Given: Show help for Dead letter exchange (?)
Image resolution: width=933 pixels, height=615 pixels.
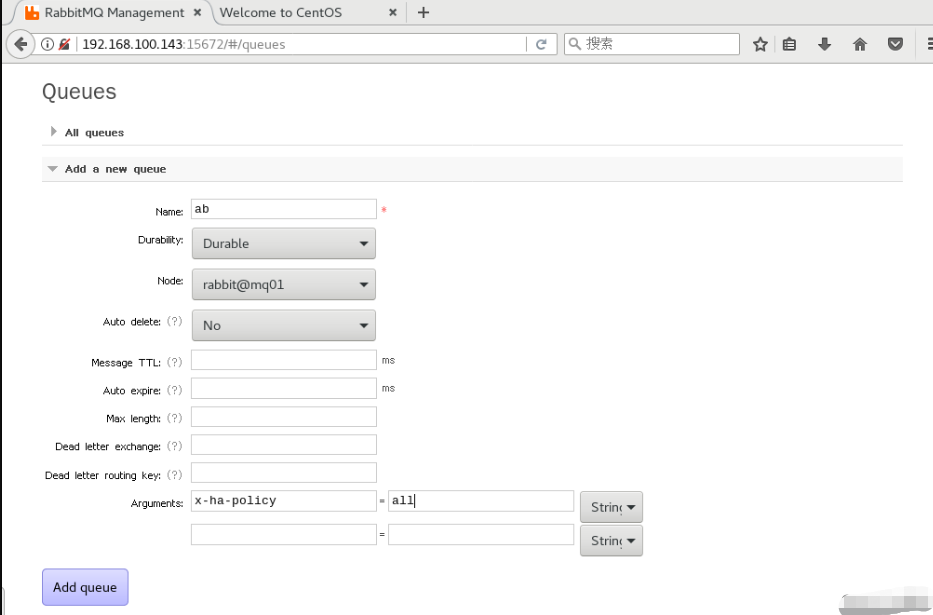Looking at the screenshot, I should [x=174, y=446].
